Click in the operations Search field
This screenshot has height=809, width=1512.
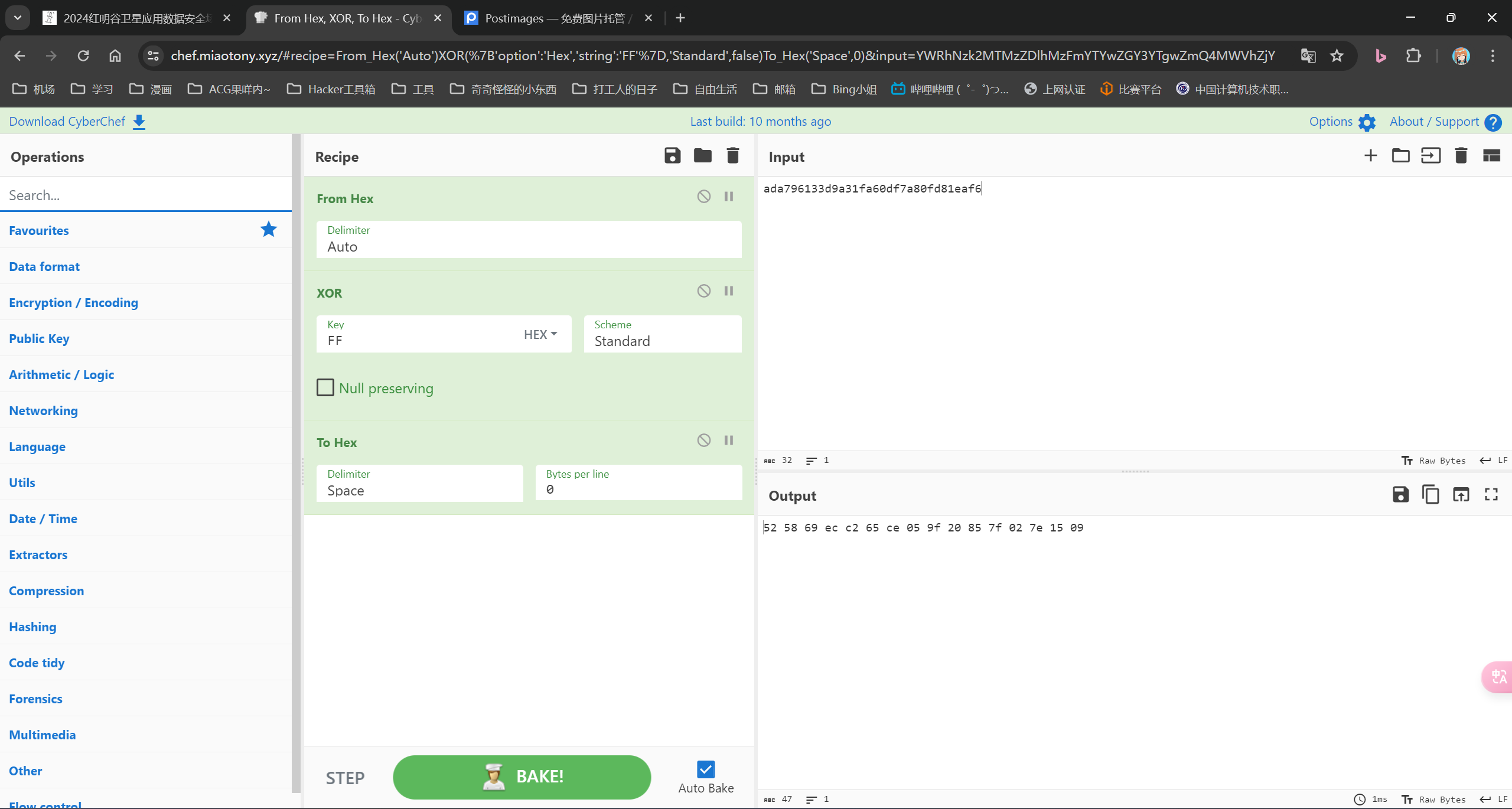point(145,195)
